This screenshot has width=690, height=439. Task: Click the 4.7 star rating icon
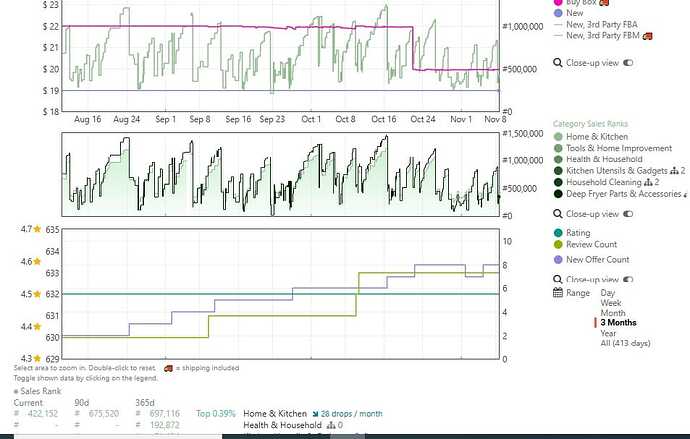[x=37, y=229]
